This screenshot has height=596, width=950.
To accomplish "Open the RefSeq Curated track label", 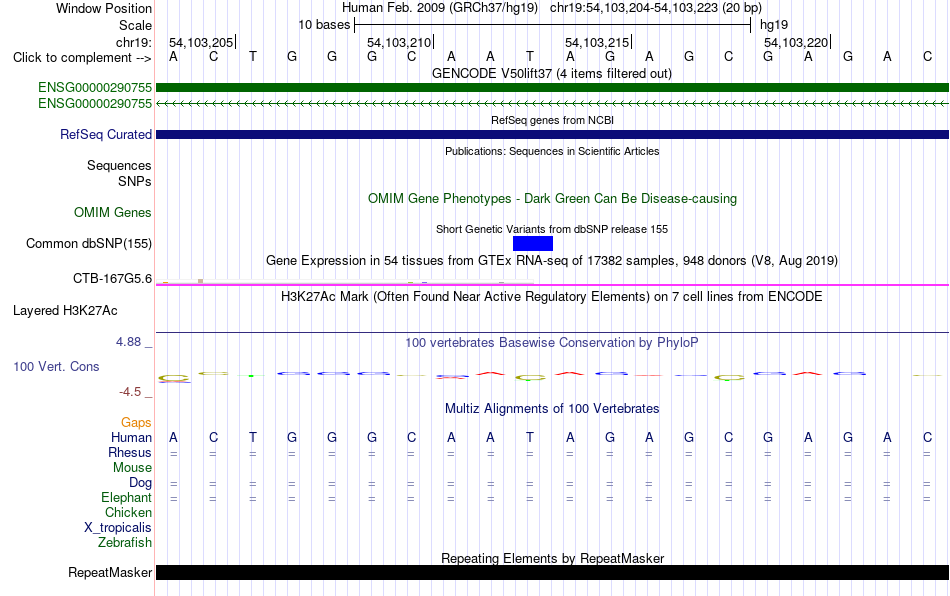I will click(106, 134).
